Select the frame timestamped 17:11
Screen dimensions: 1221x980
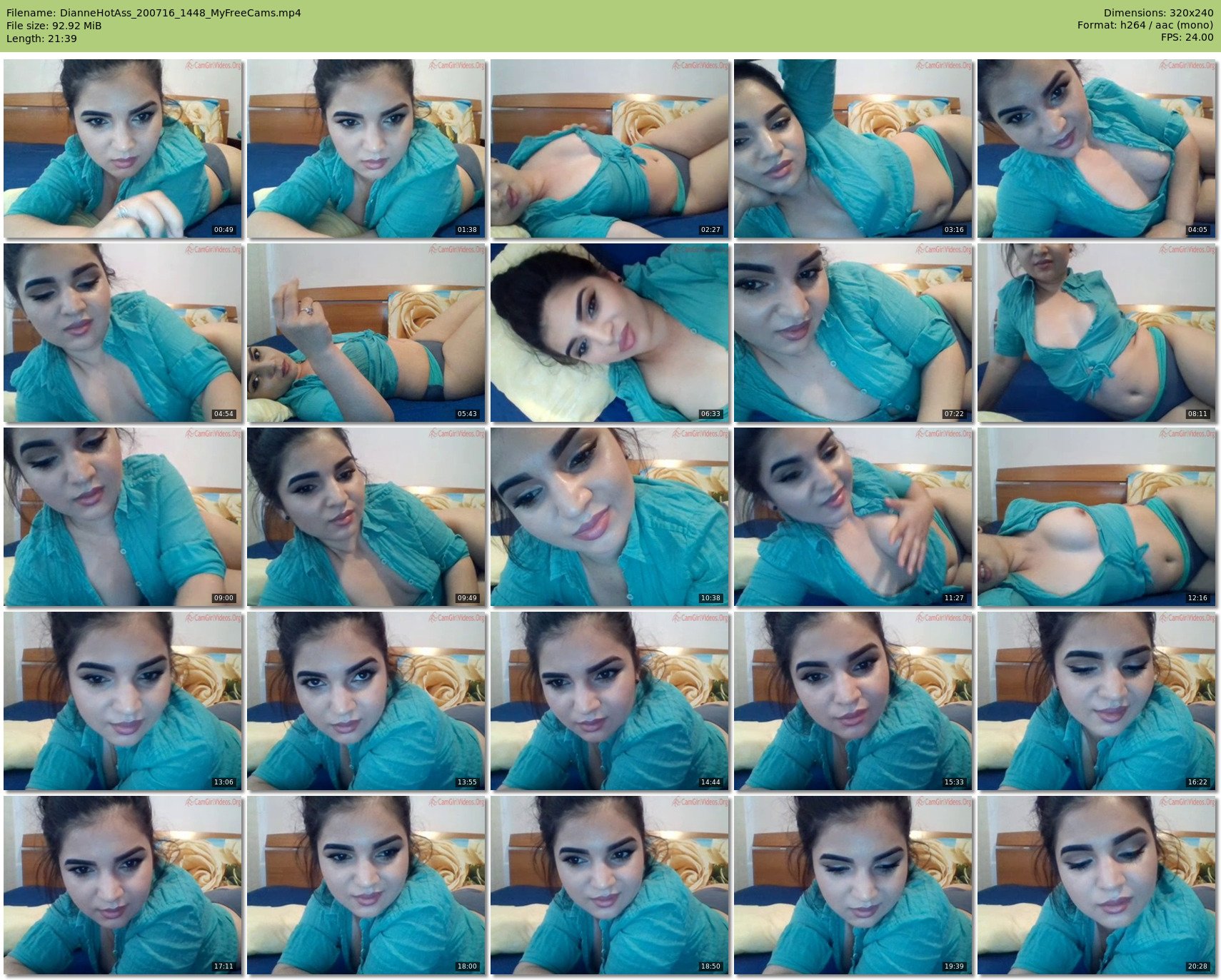123,885
